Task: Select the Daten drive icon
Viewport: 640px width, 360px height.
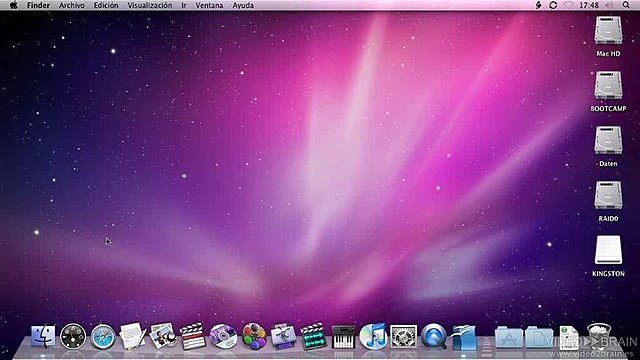Action: [x=608, y=140]
